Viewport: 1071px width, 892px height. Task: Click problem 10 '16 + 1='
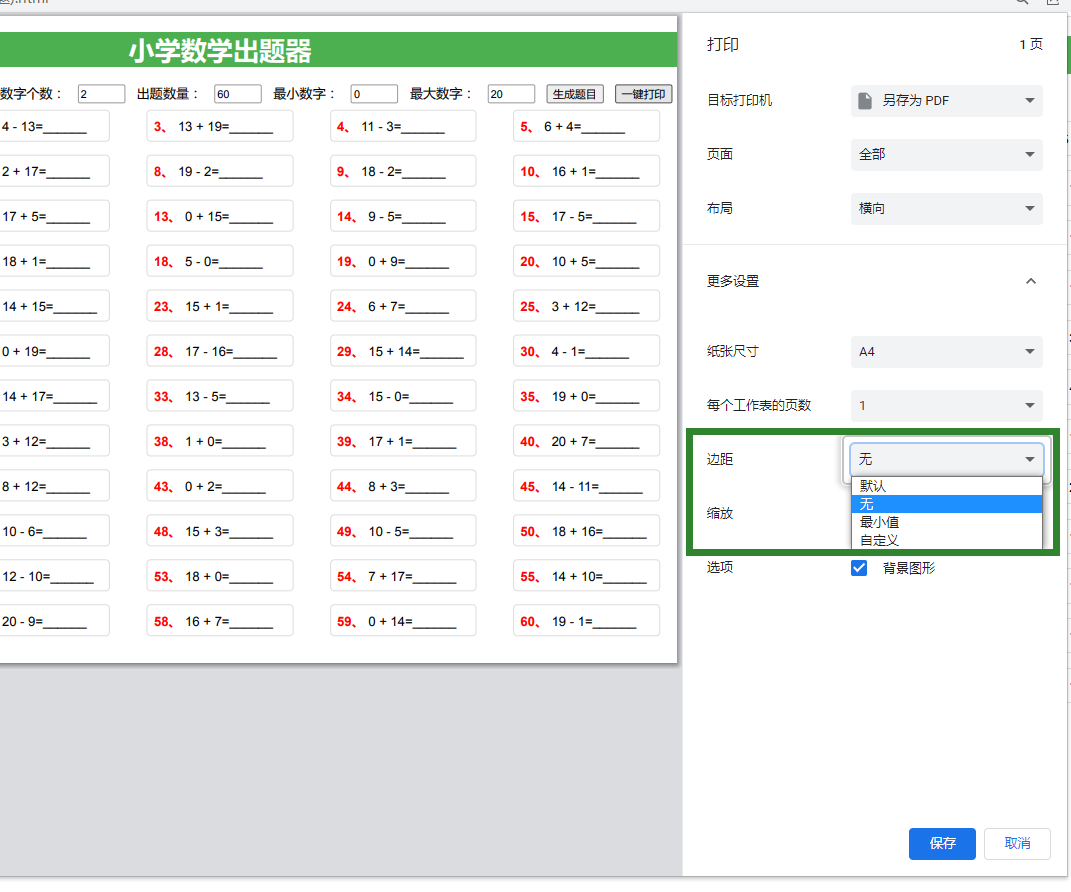[586, 171]
